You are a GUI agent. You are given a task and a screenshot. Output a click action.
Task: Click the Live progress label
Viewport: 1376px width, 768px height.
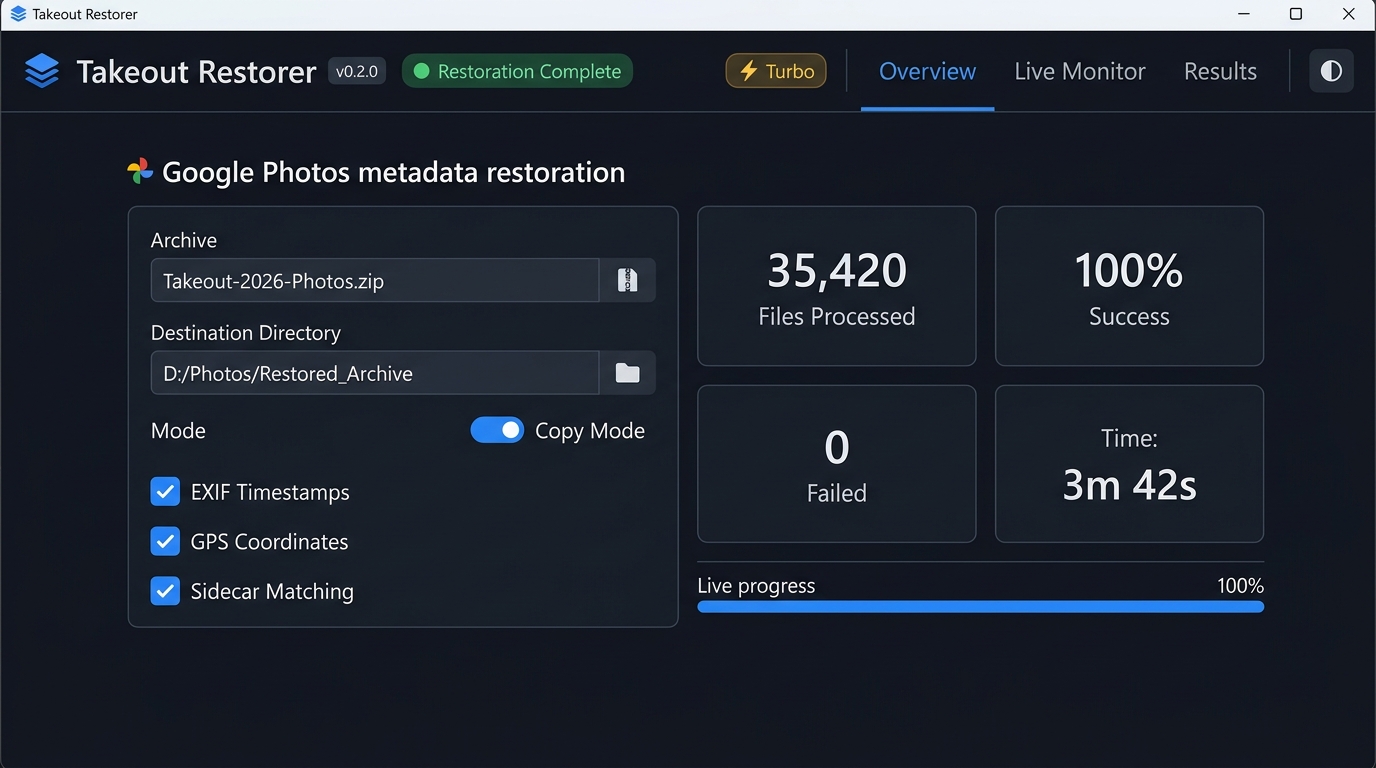756,586
